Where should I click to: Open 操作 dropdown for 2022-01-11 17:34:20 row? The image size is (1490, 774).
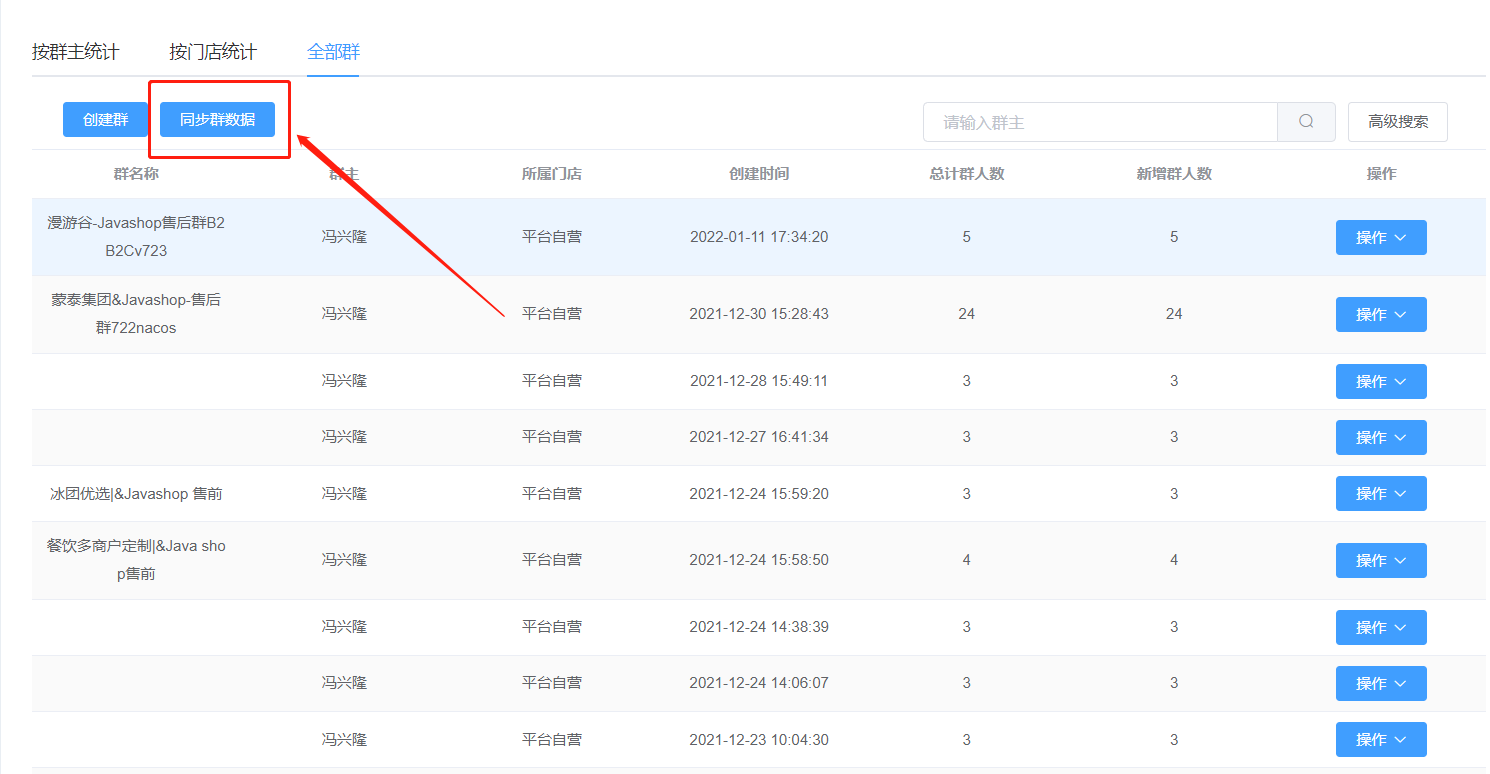[1381, 238]
